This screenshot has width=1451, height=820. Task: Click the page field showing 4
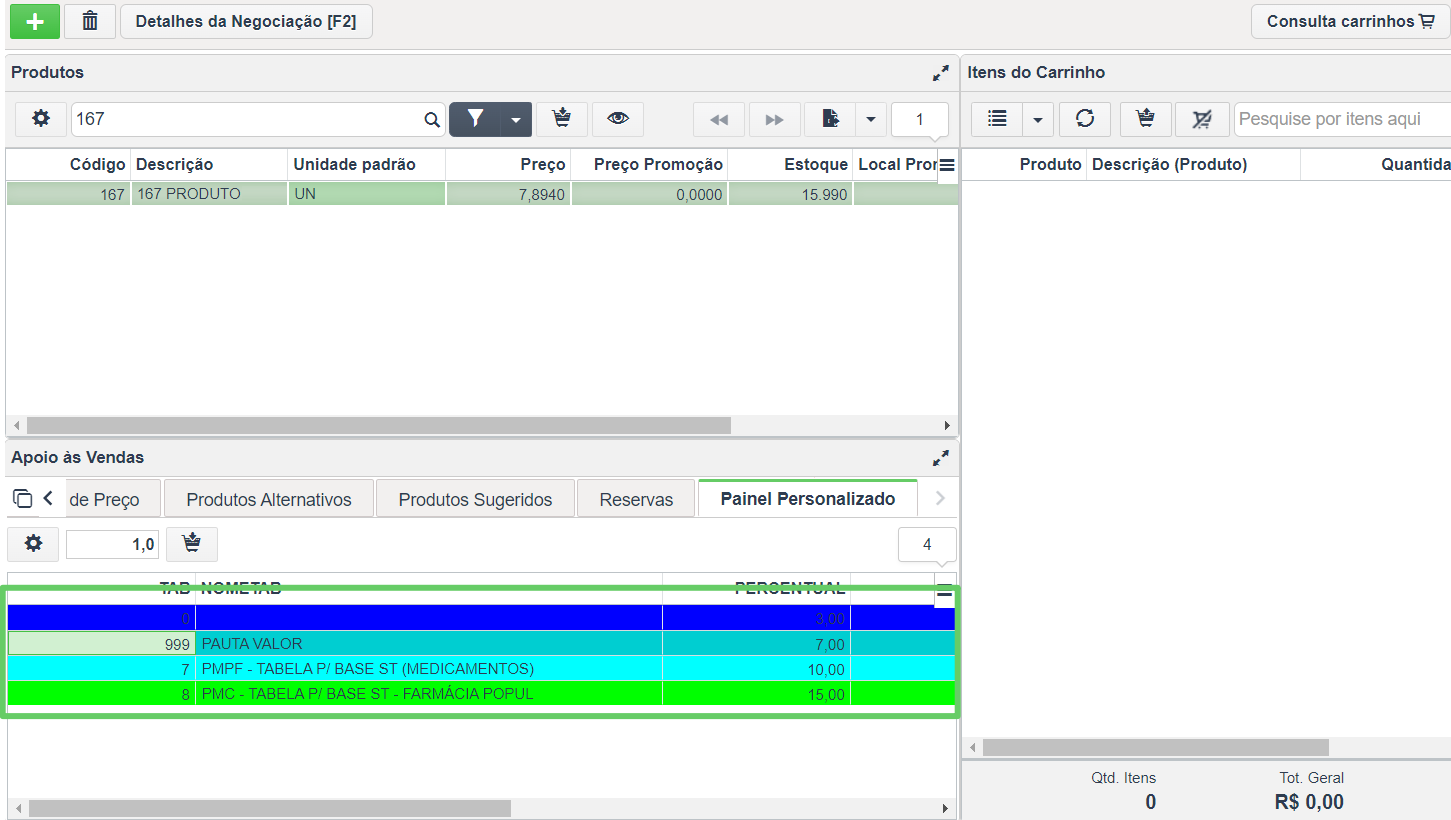point(927,544)
